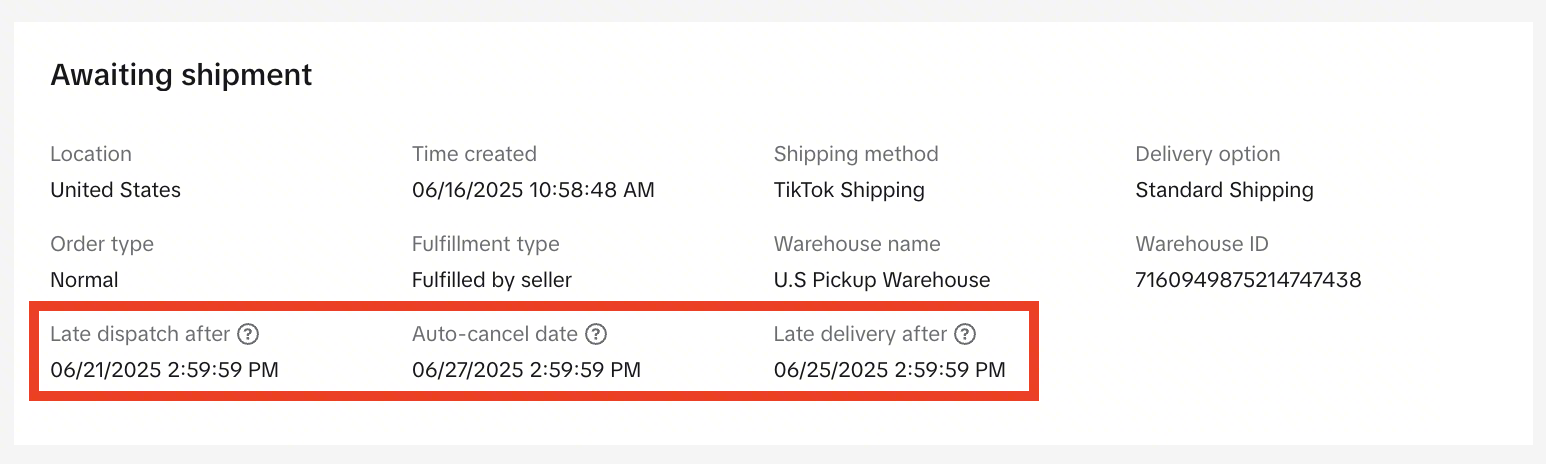Click the United States location value
1546x464 pixels.
[115, 190]
